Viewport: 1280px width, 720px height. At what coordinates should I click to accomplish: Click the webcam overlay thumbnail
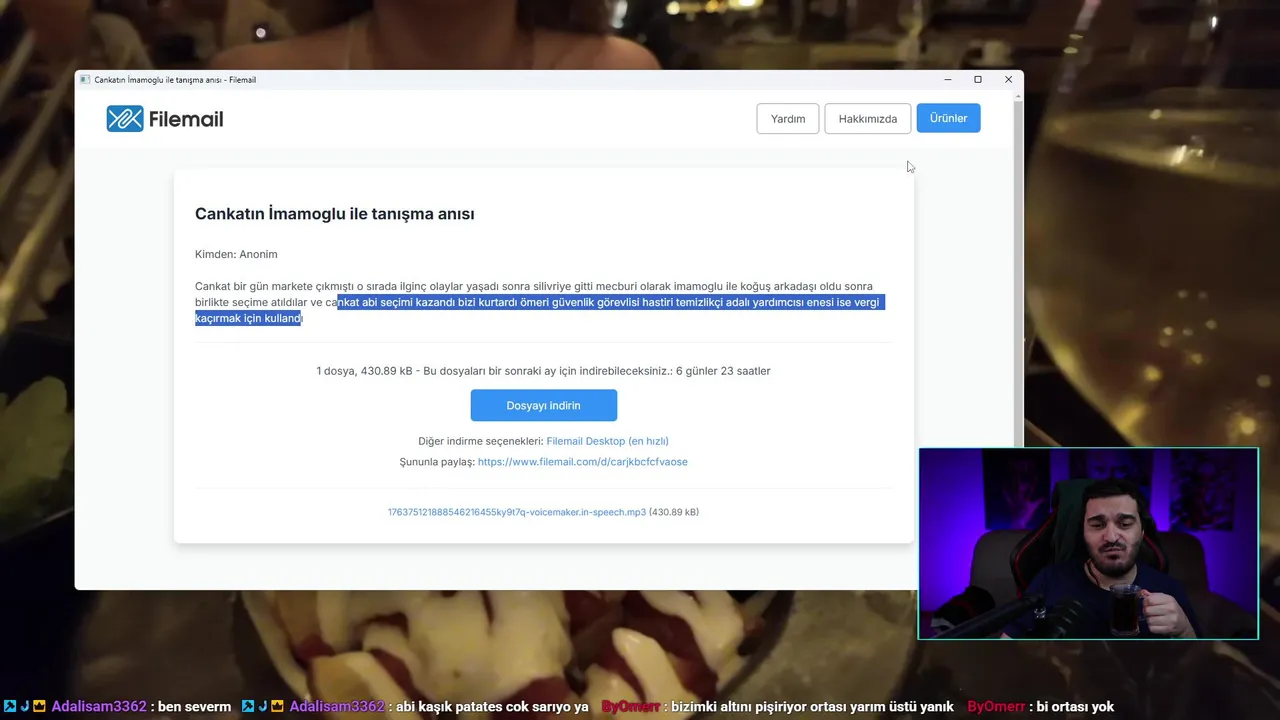tap(1088, 543)
